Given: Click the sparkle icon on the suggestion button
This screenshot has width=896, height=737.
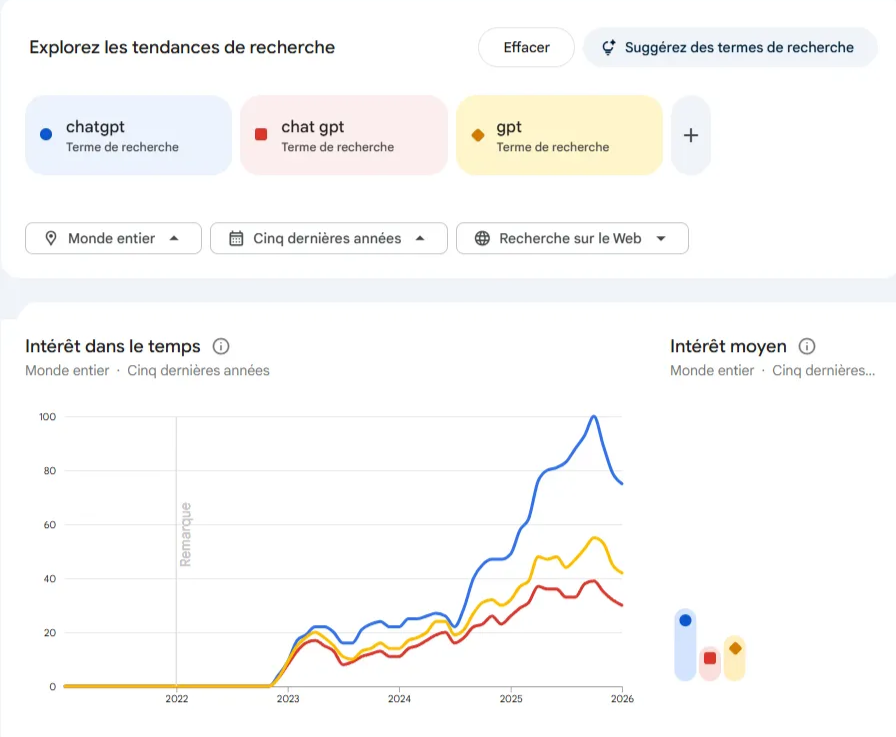Looking at the screenshot, I should [611, 47].
